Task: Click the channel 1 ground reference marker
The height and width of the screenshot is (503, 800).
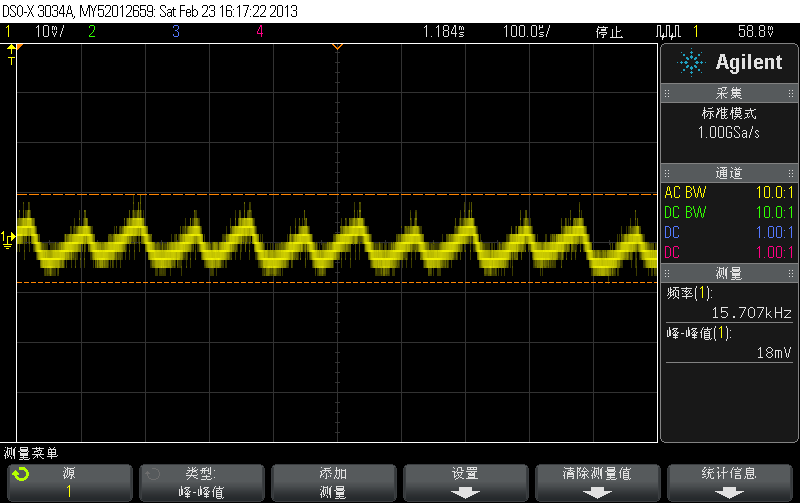Action: tap(8, 240)
